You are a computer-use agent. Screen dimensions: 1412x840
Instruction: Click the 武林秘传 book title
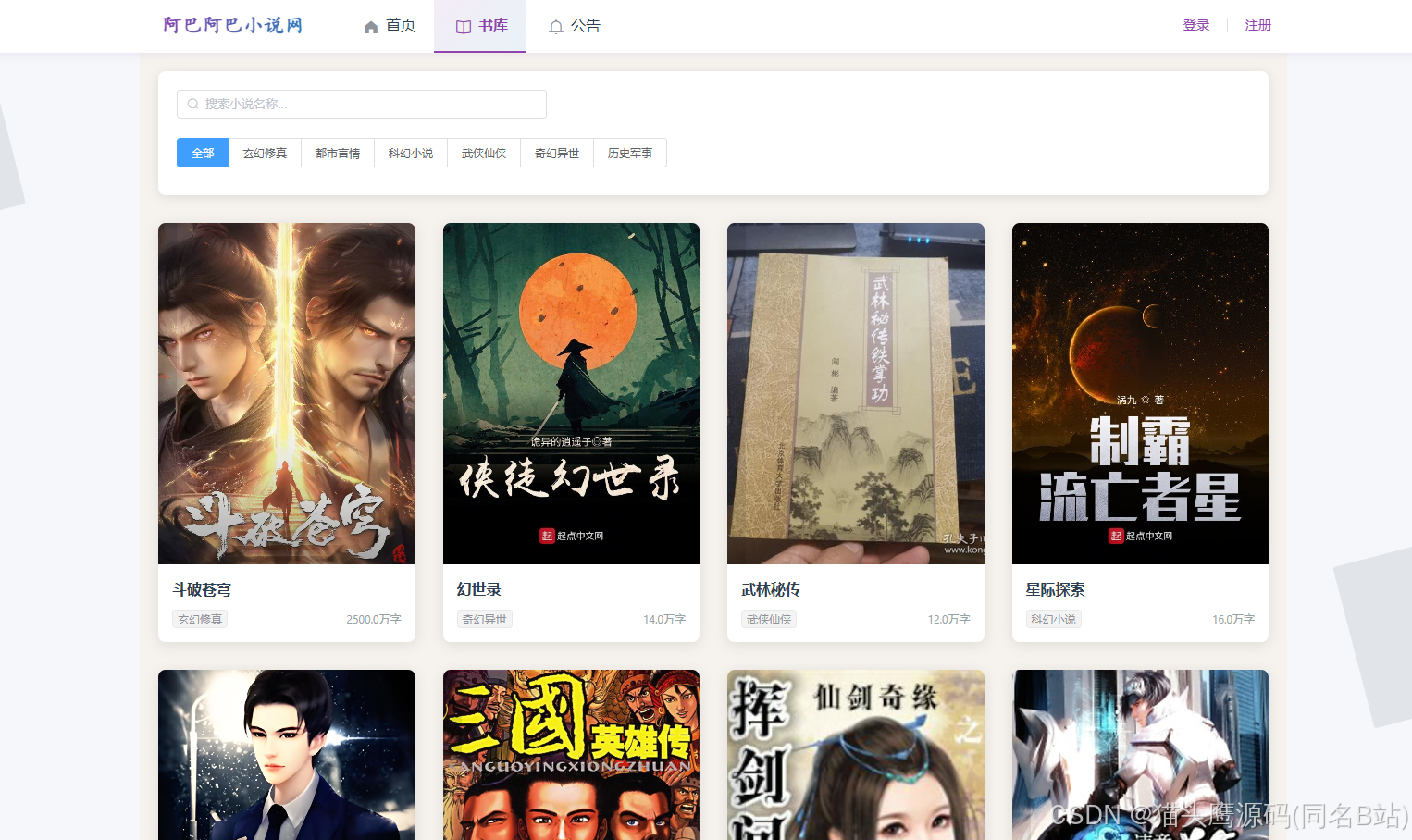click(x=771, y=589)
